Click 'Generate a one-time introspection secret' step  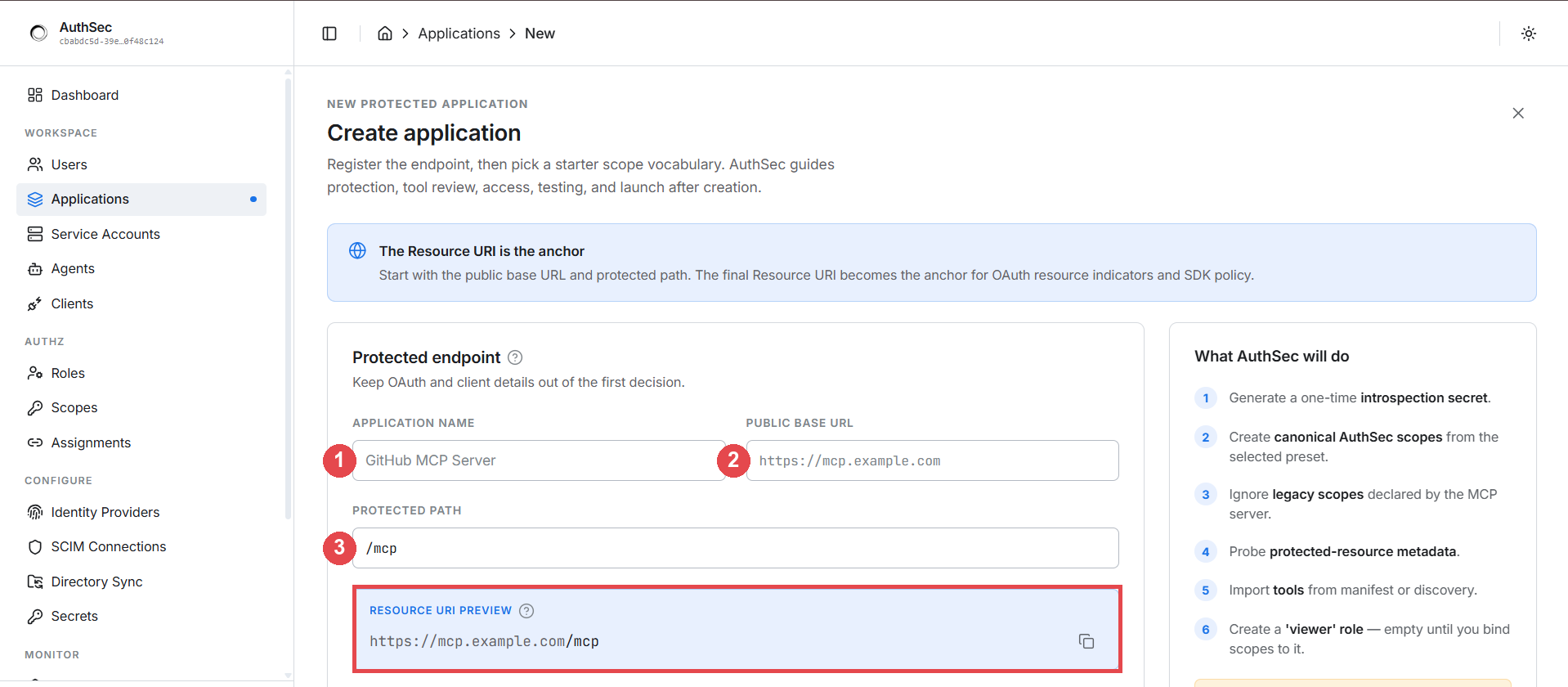click(x=1360, y=397)
